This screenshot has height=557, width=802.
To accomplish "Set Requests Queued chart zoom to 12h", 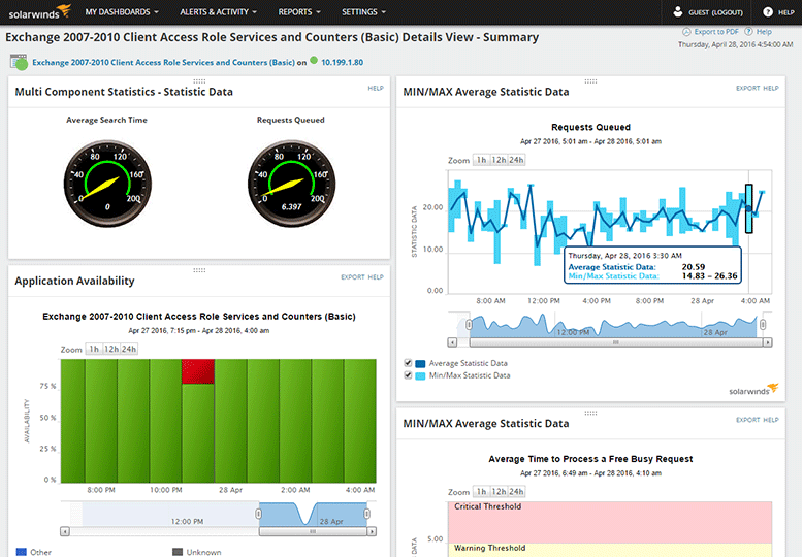I will pos(499,160).
